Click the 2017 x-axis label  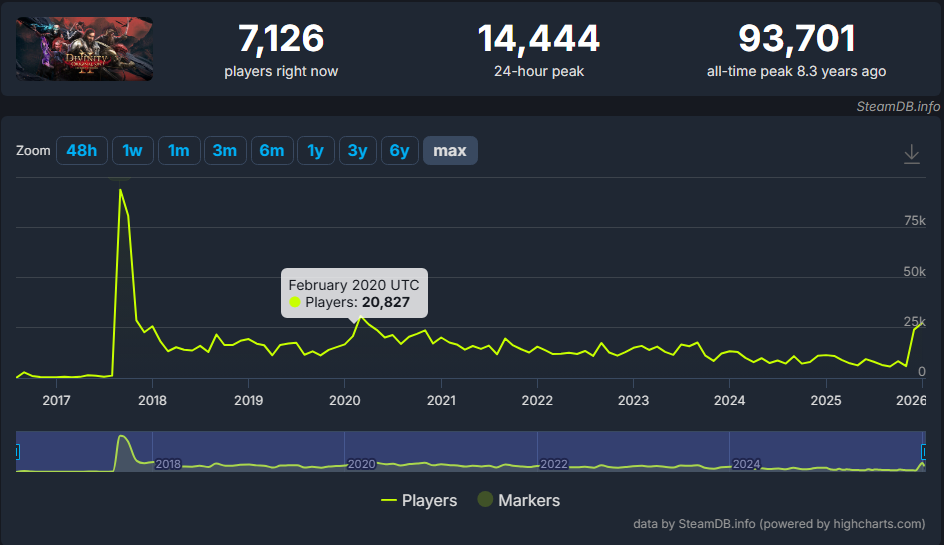coord(57,400)
